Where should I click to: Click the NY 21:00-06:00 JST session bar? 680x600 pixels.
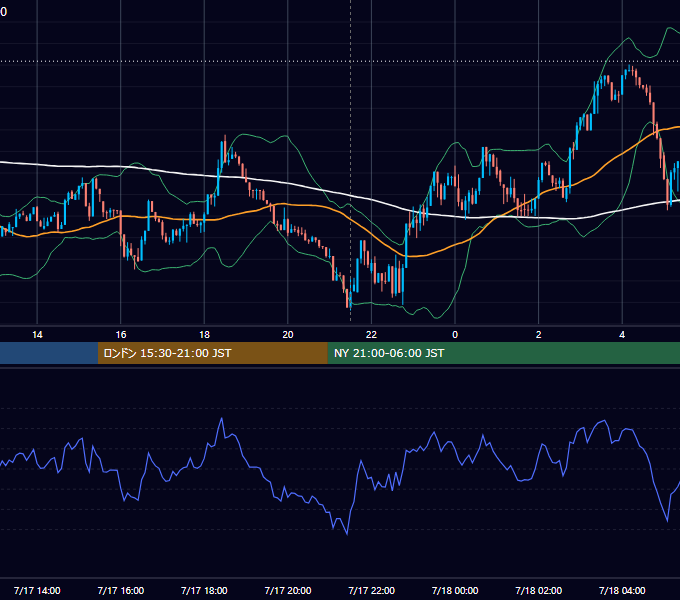(x=503, y=353)
